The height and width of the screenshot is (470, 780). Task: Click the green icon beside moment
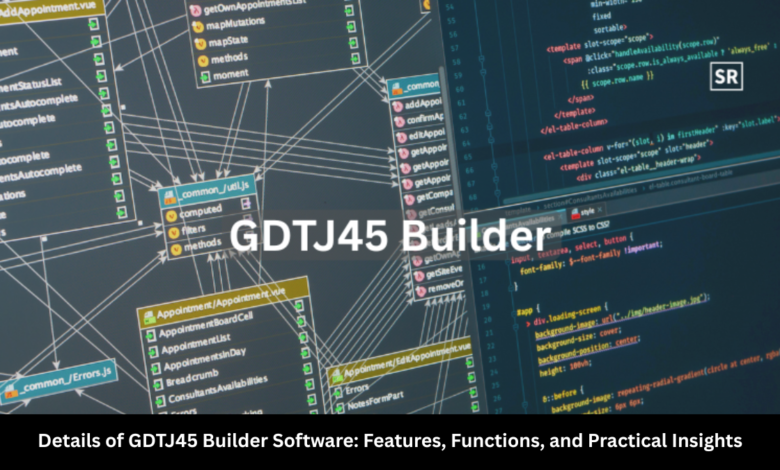[x=205, y=78]
